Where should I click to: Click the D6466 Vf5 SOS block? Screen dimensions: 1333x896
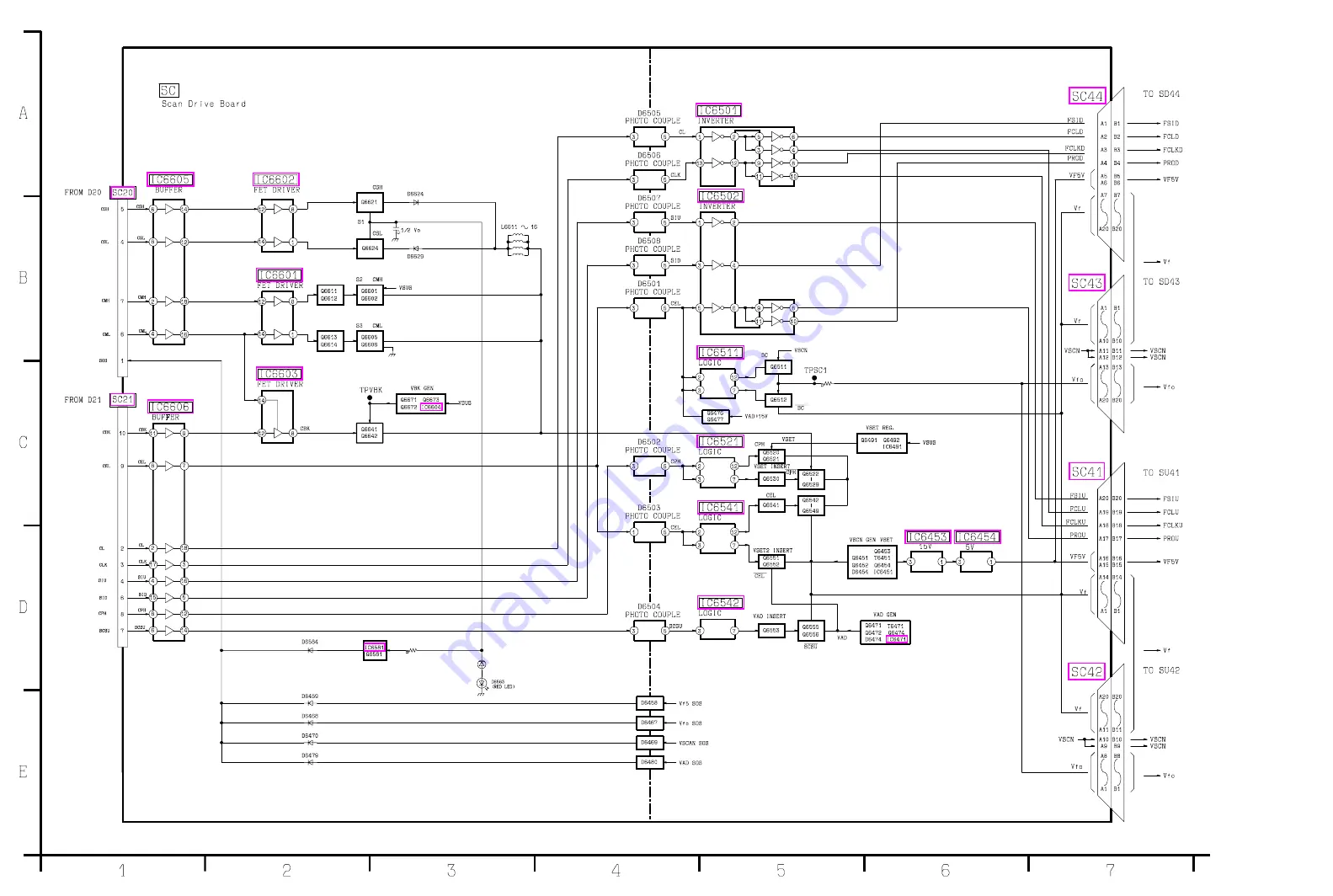coord(650,703)
